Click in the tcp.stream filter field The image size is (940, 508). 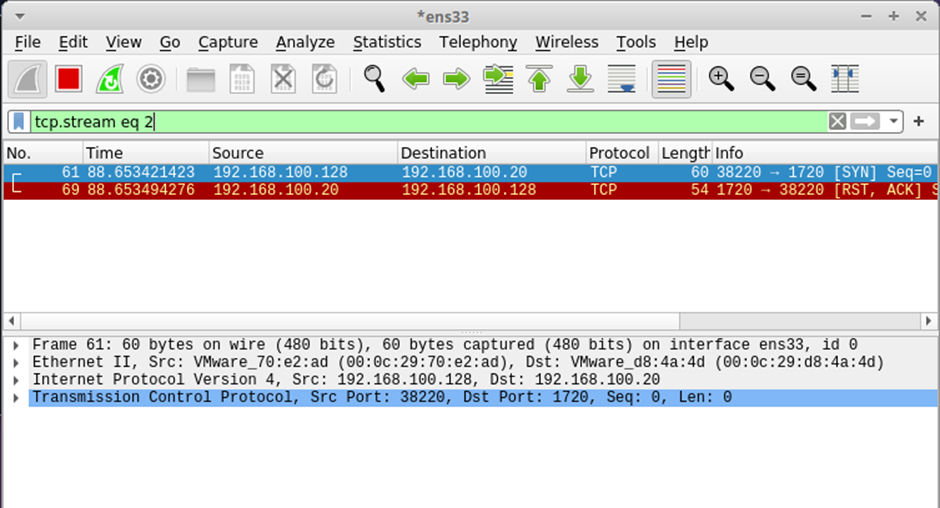coord(428,122)
